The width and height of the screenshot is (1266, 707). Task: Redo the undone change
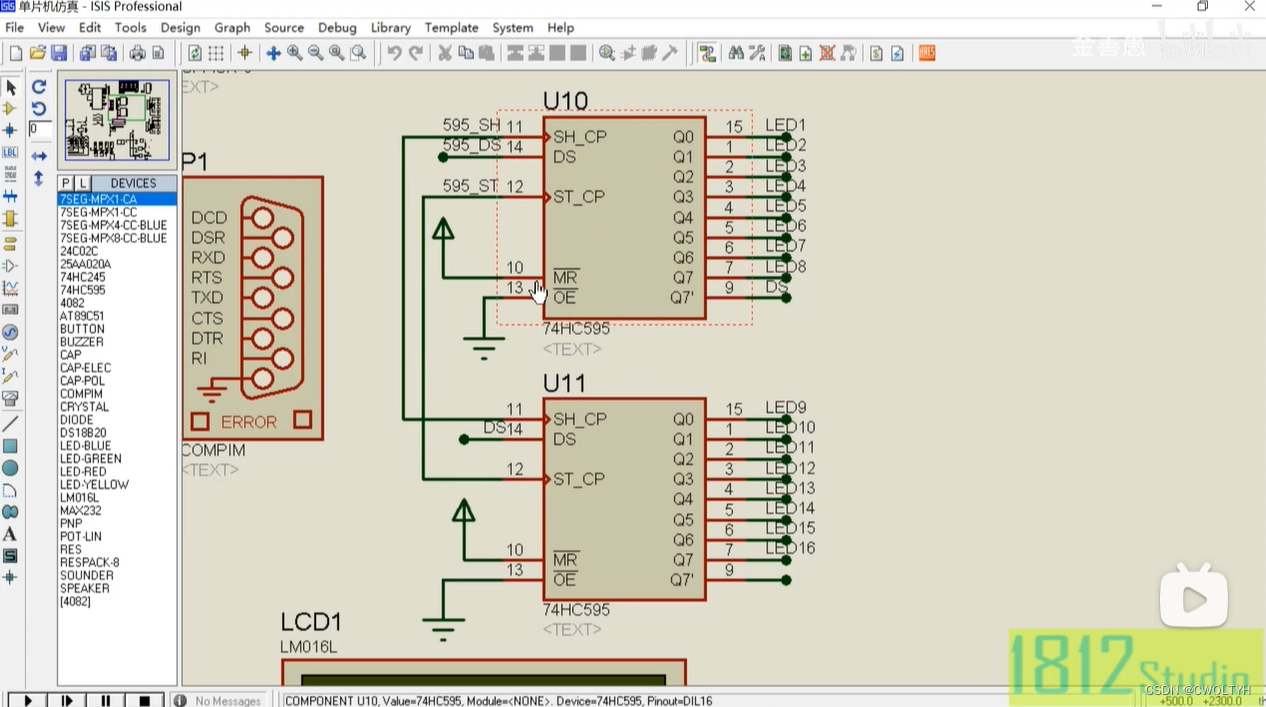coord(416,53)
